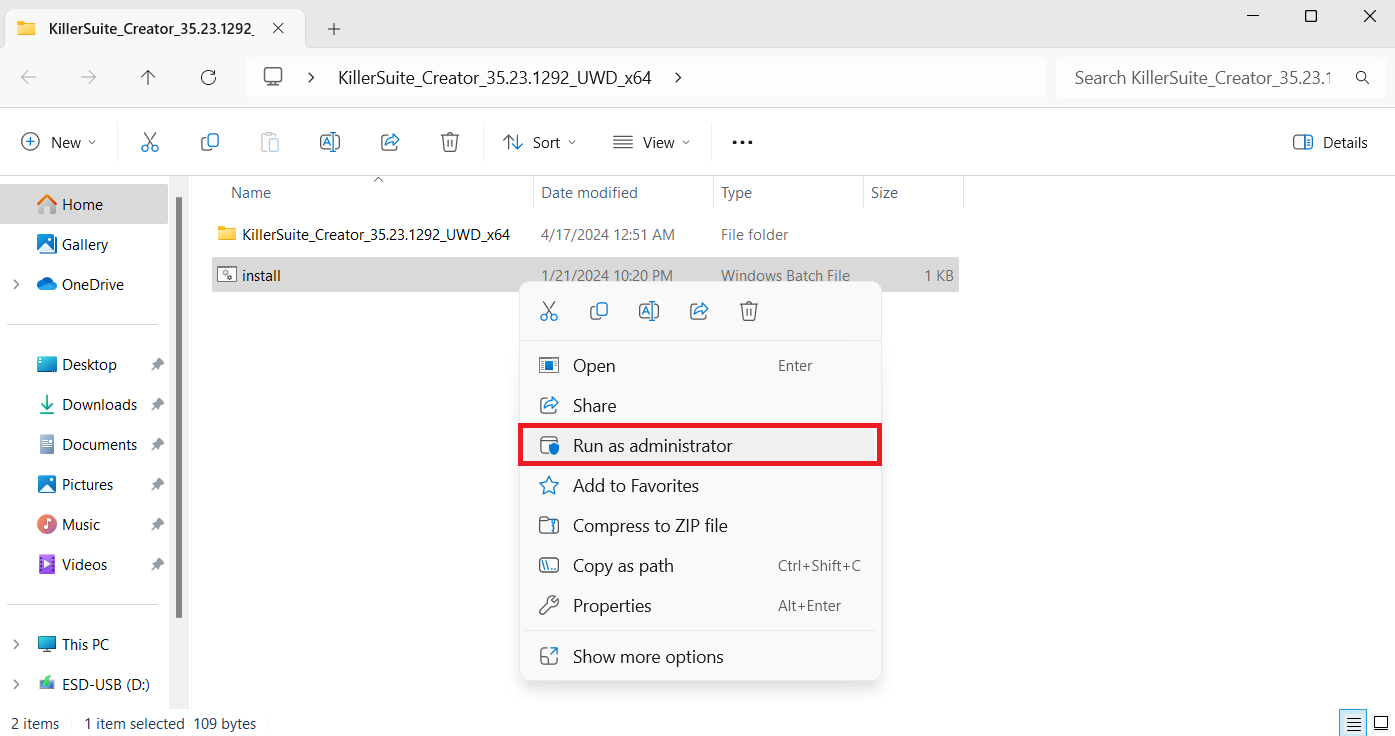This screenshot has width=1395, height=736.
Task: Open the Sort dropdown
Action: click(x=540, y=142)
